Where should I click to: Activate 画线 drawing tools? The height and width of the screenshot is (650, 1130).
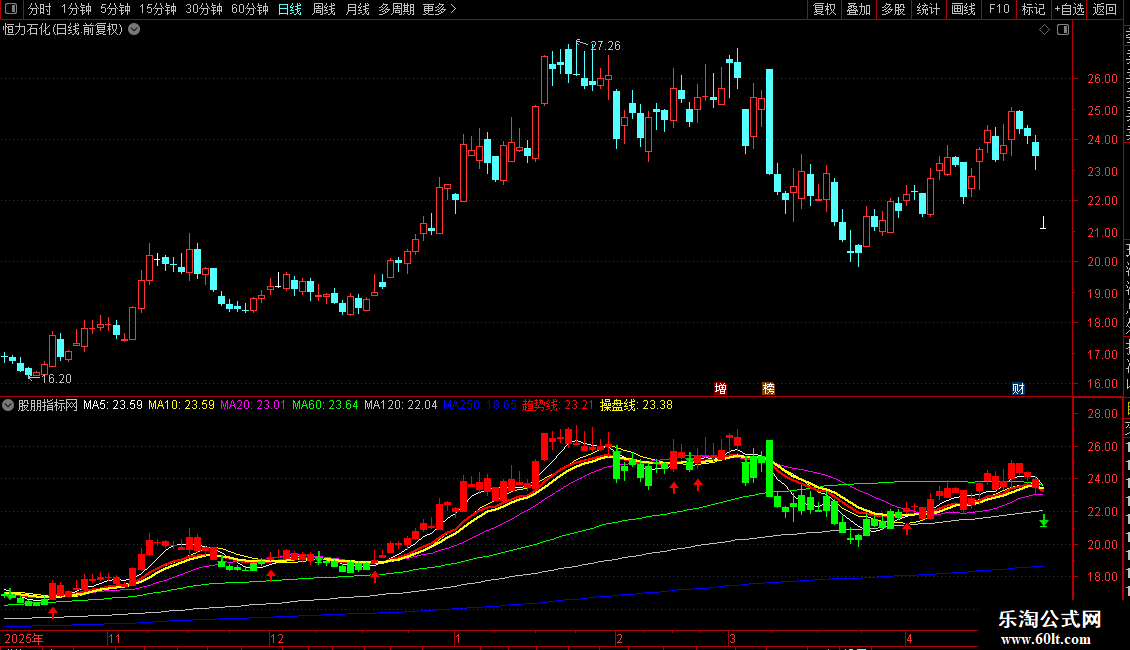964,9
